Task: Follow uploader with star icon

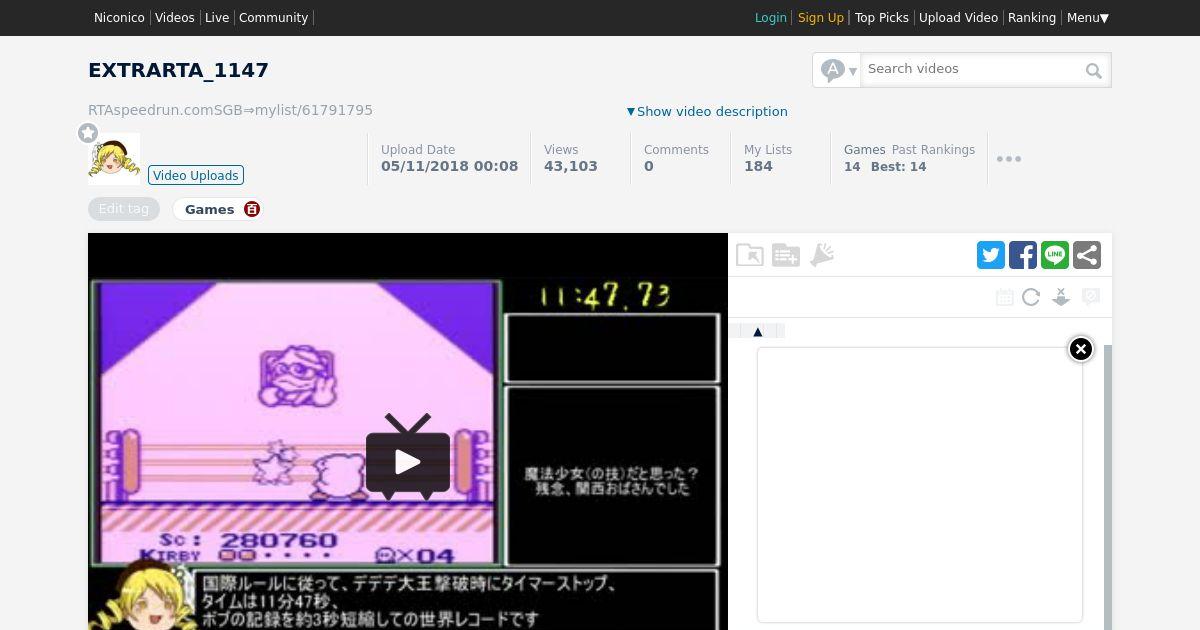Action: 88,133
